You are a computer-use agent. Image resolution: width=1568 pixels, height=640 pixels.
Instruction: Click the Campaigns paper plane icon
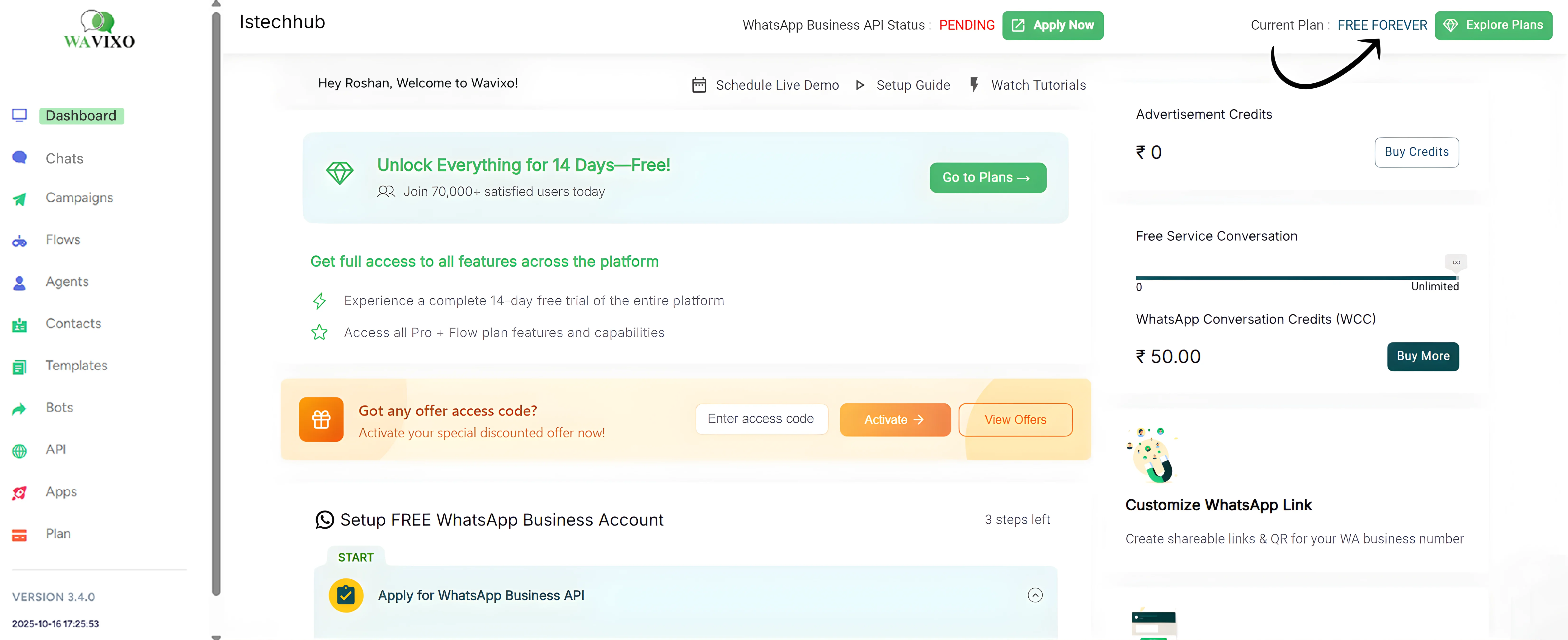19,199
